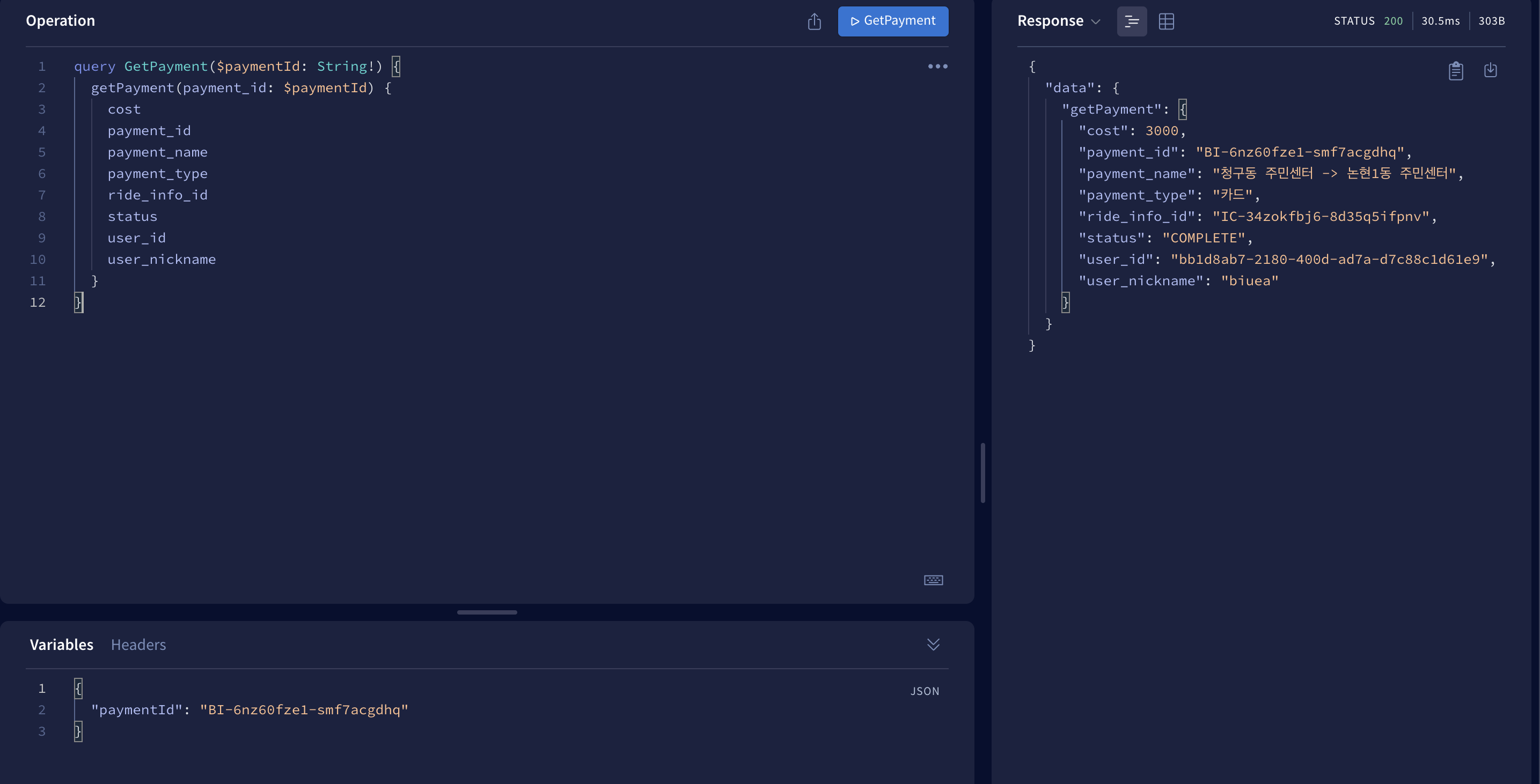This screenshot has height=784, width=1540.
Task: Open the Response dropdown chevron
Action: [x=1096, y=21]
